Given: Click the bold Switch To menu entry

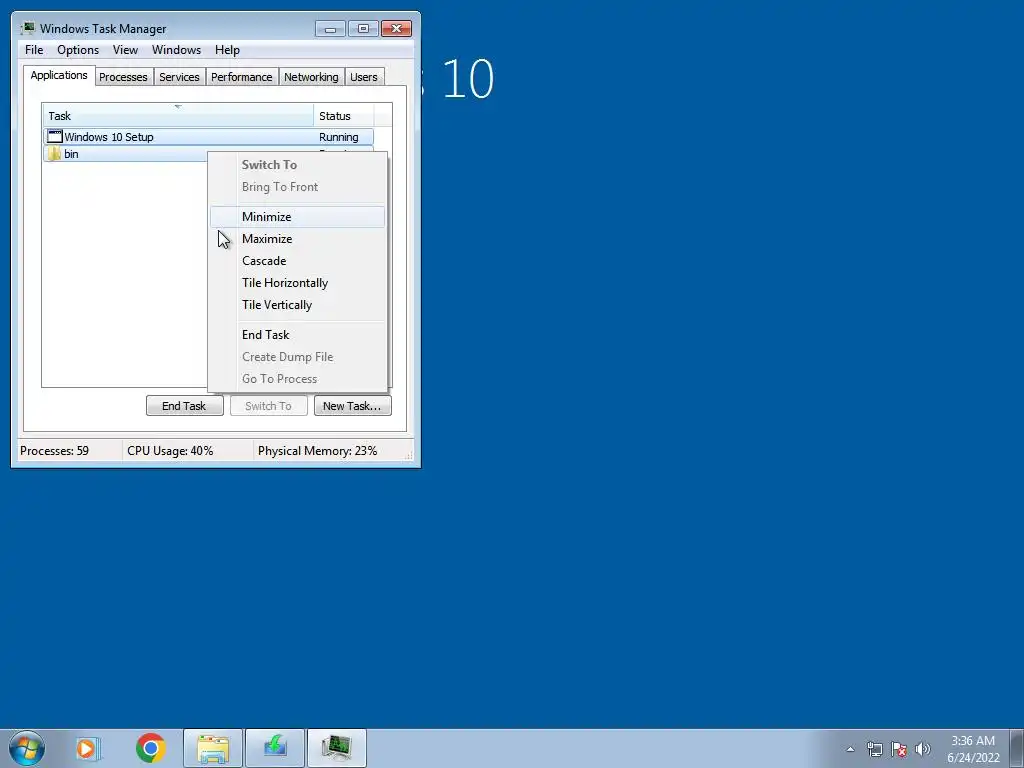Looking at the screenshot, I should [298, 165].
